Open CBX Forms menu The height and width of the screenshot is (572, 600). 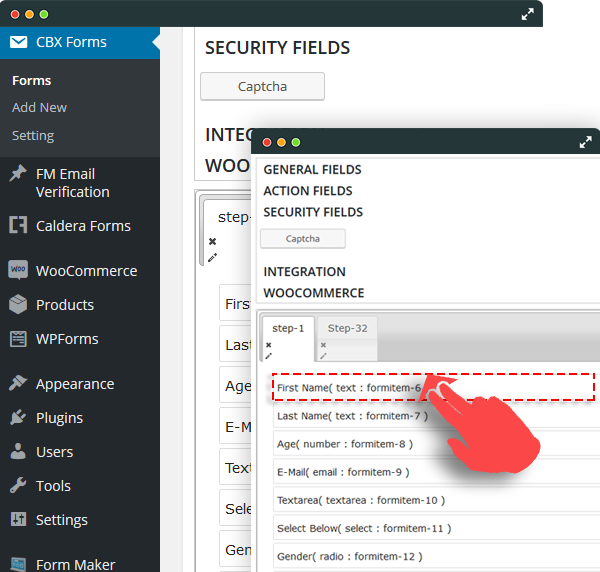click(80, 42)
